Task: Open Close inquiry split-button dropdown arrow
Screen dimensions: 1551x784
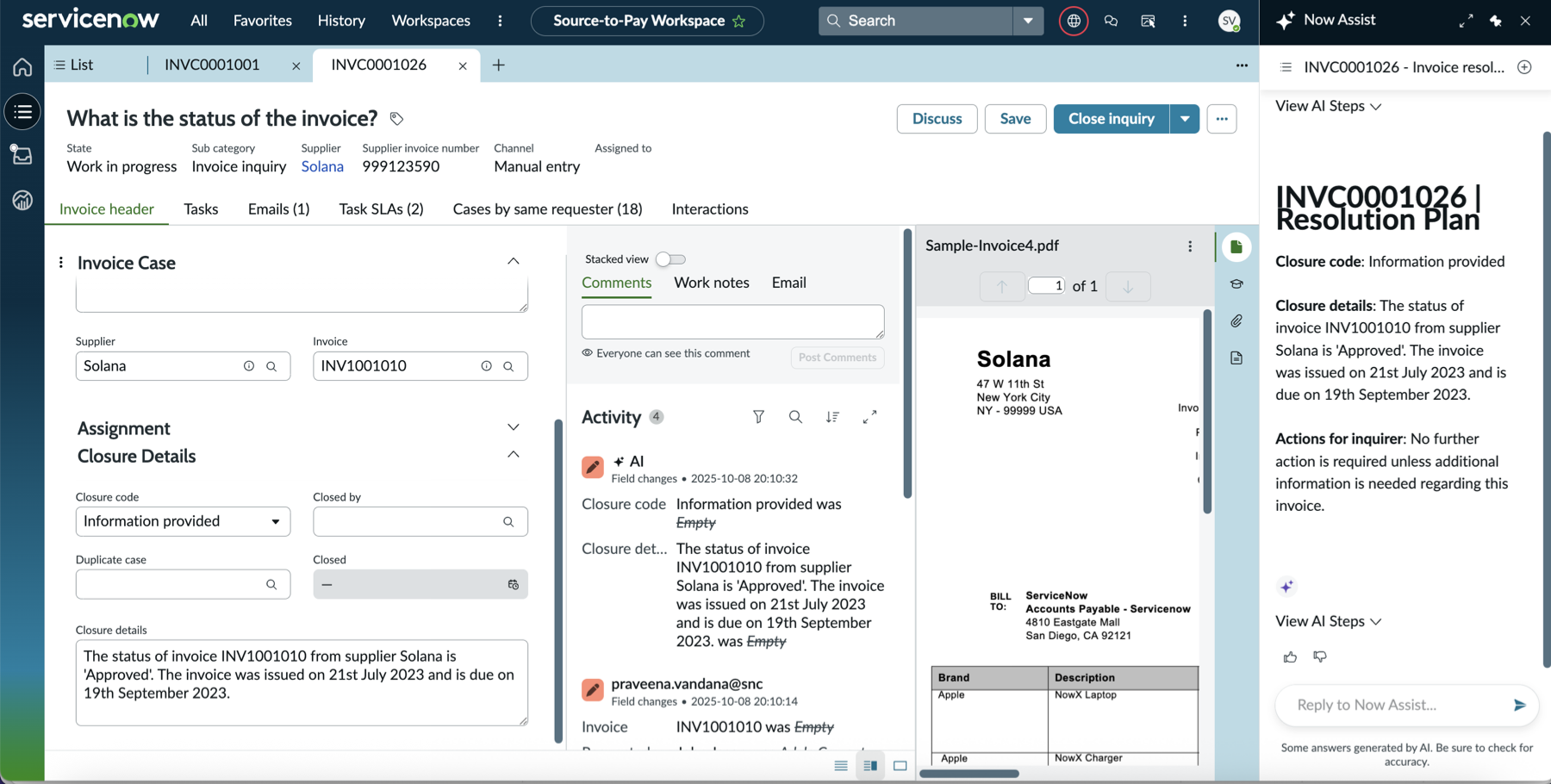Action: point(1185,119)
